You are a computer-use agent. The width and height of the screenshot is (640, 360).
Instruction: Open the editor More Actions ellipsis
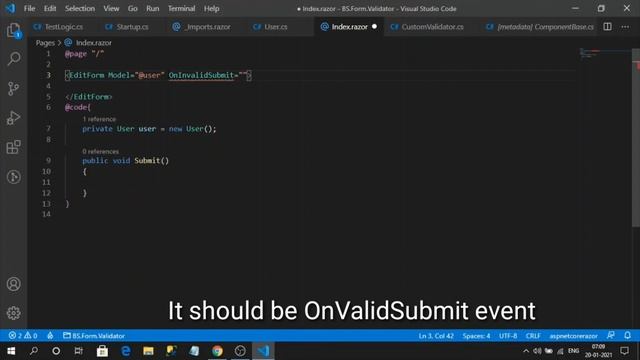625,27
